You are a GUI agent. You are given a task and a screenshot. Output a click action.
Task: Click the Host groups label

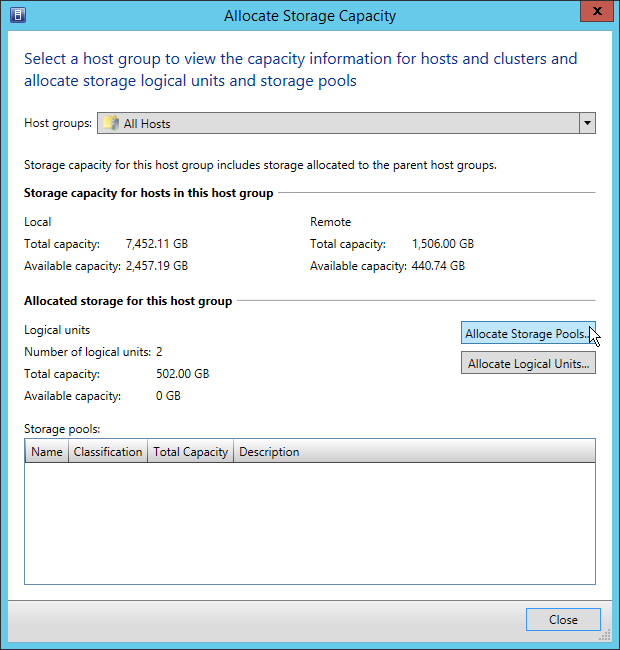click(58, 124)
